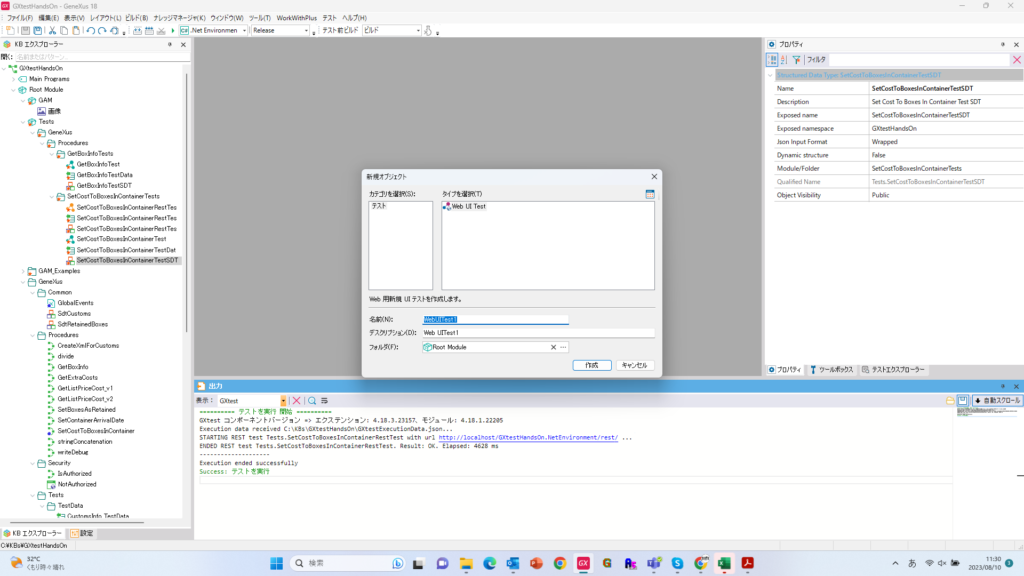
Task: Click the search icon in output panel
Action: pos(312,400)
